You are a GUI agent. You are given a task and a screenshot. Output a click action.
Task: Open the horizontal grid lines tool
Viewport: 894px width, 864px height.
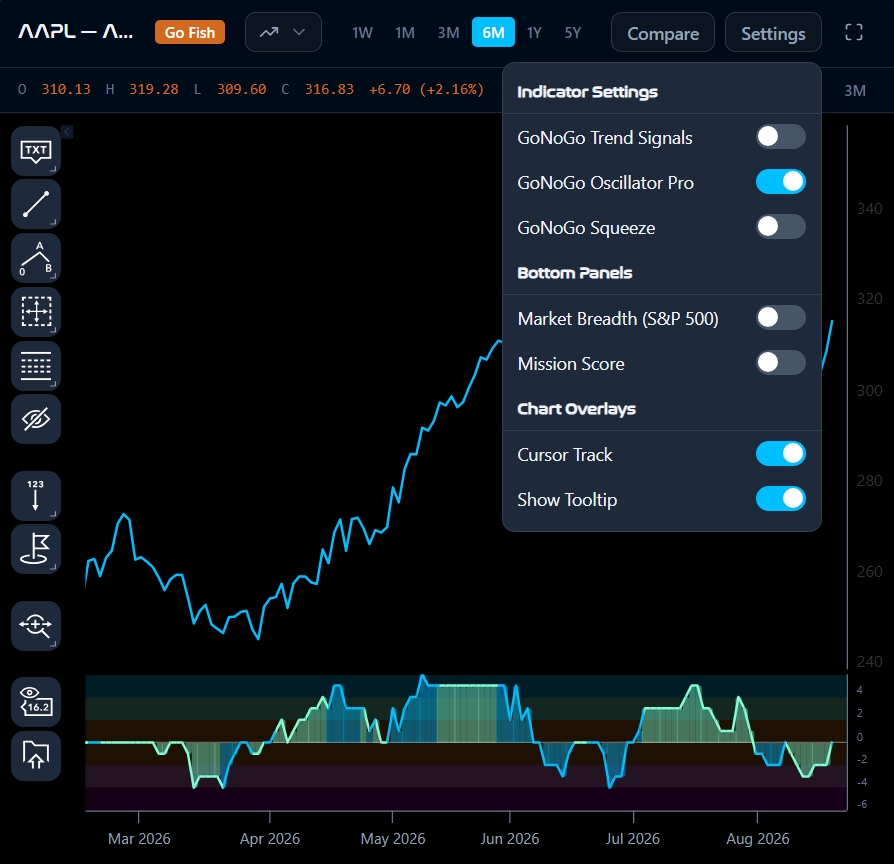[36, 366]
